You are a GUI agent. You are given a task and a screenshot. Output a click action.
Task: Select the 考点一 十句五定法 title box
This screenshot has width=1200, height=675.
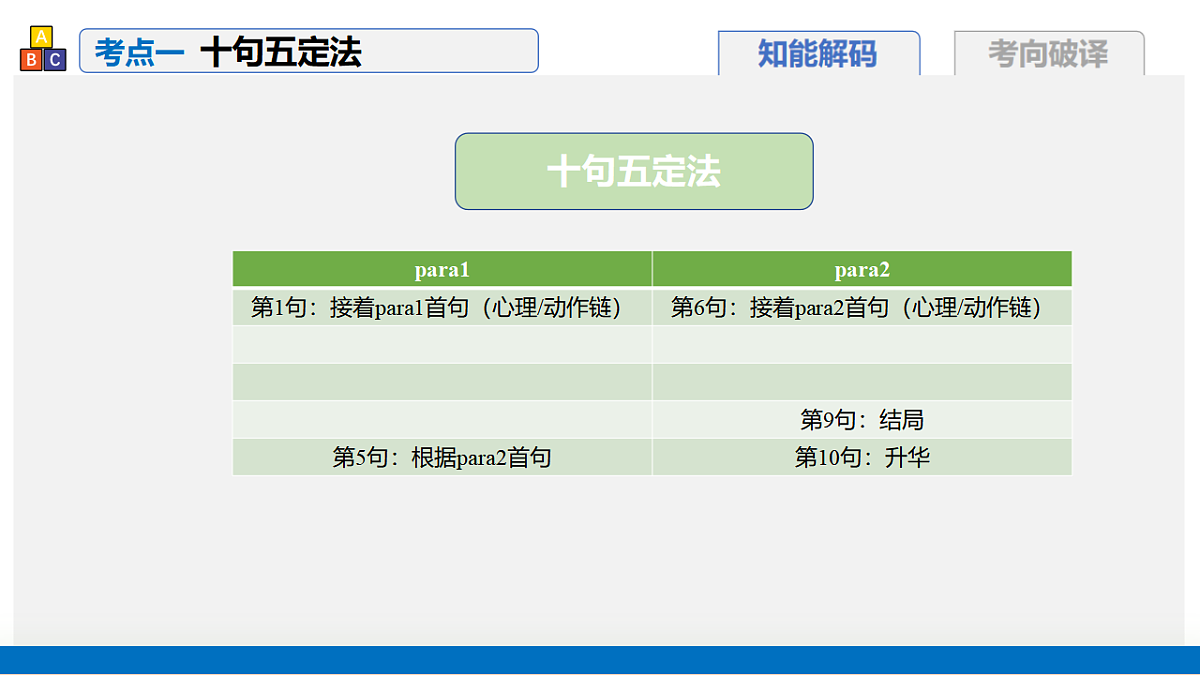pyautogui.click(x=309, y=51)
